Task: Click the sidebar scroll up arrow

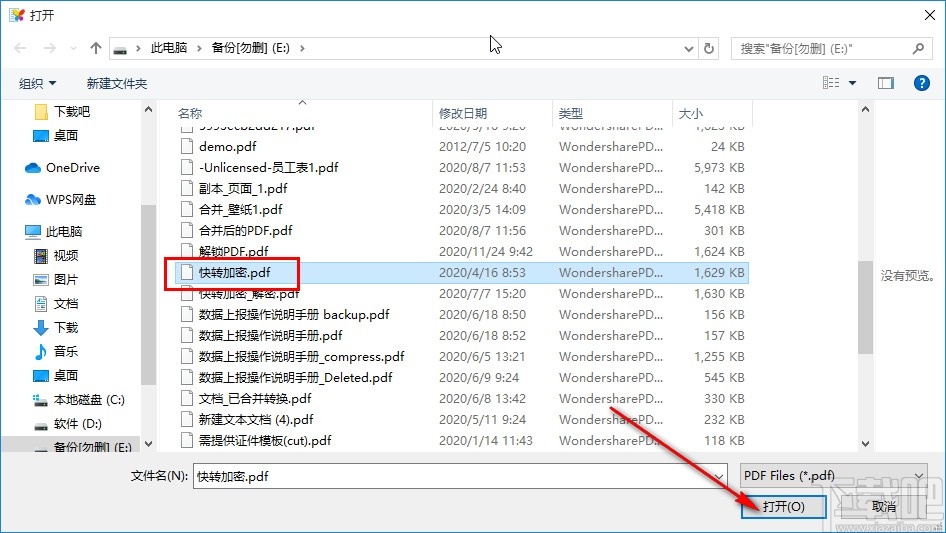Action: point(148,109)
